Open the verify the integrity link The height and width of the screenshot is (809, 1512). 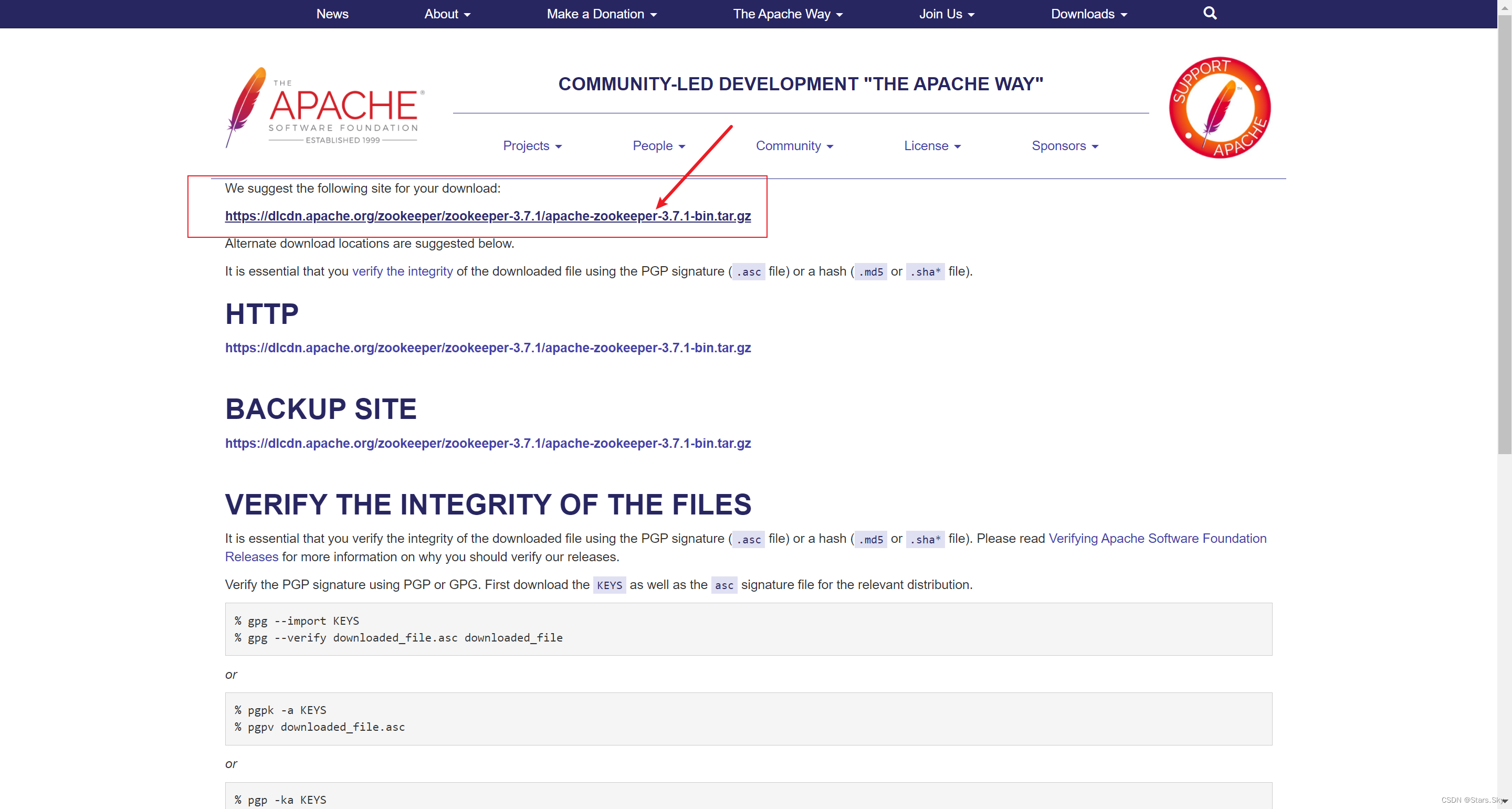tap(402, 271)
